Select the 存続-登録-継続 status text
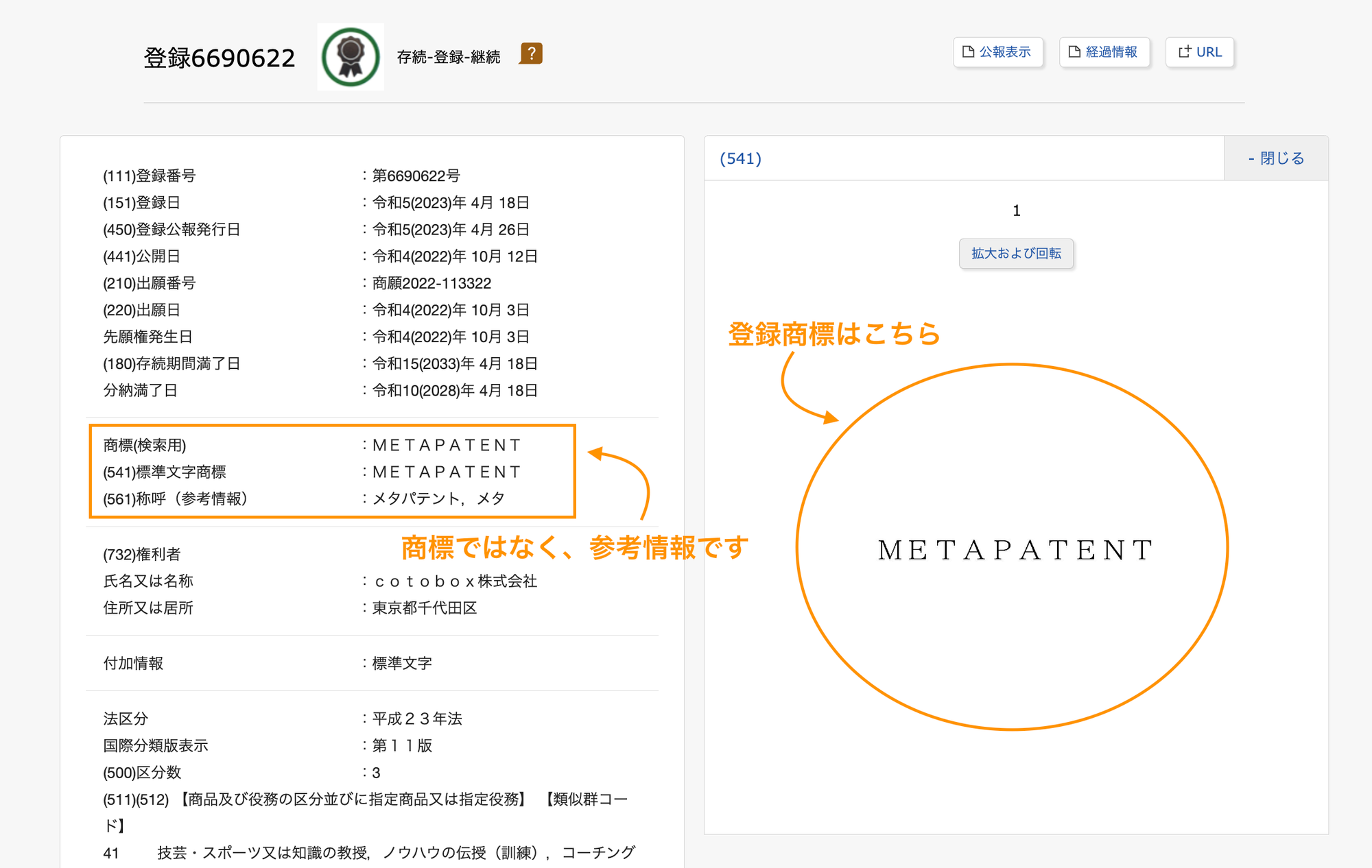Image resolution: width=1372 pixels, height=868 pixels. (x=449, y=57)
